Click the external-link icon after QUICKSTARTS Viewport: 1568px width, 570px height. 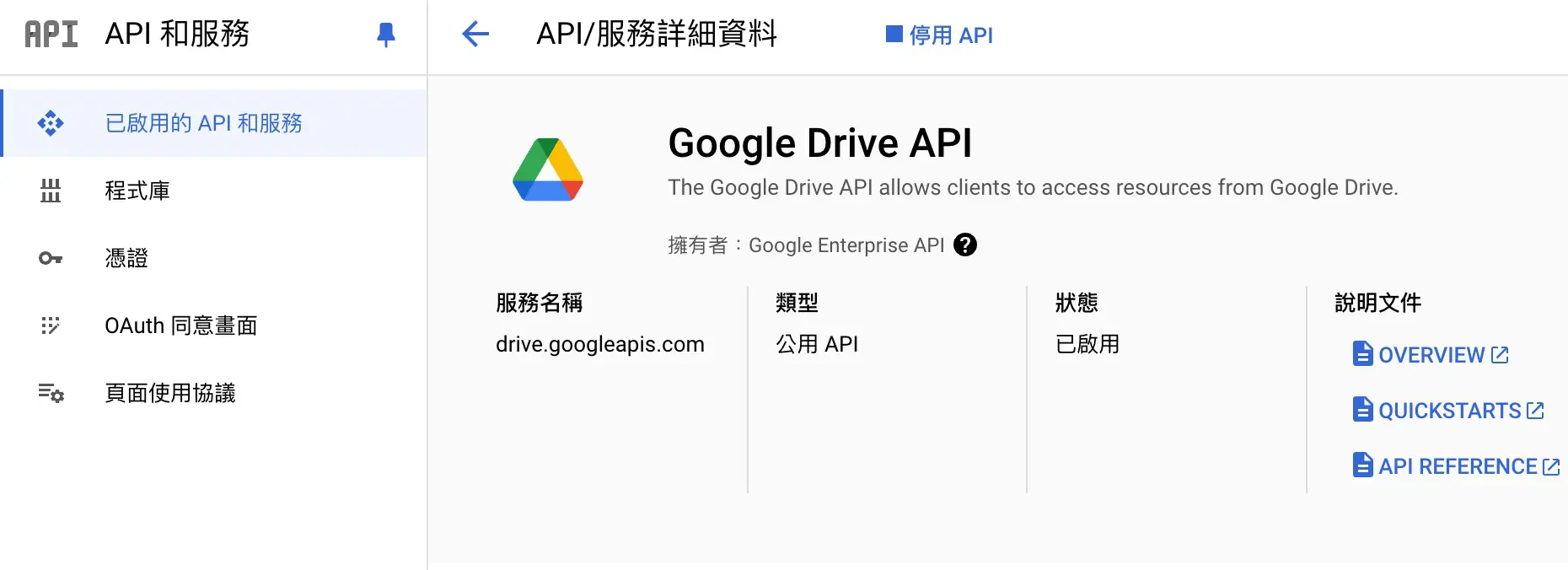pyautogui.click(x=1535, y=411)
